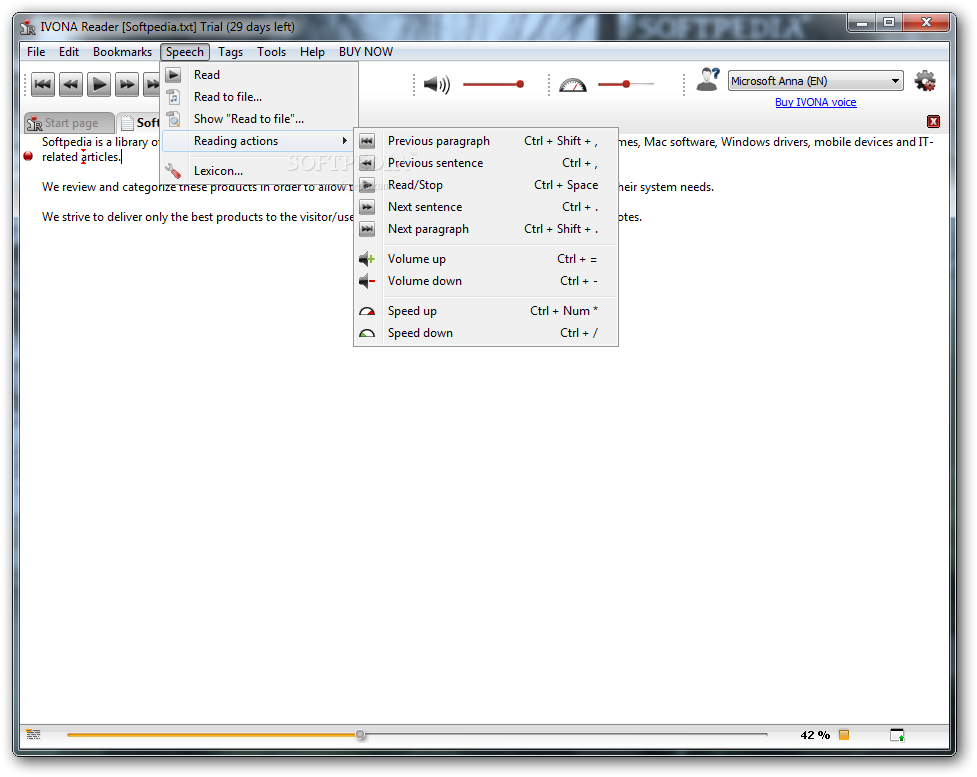Click the next sentence toolbar button
This screenshot has width=977, height=777.
pyautogui.click(x=127, y=85)
